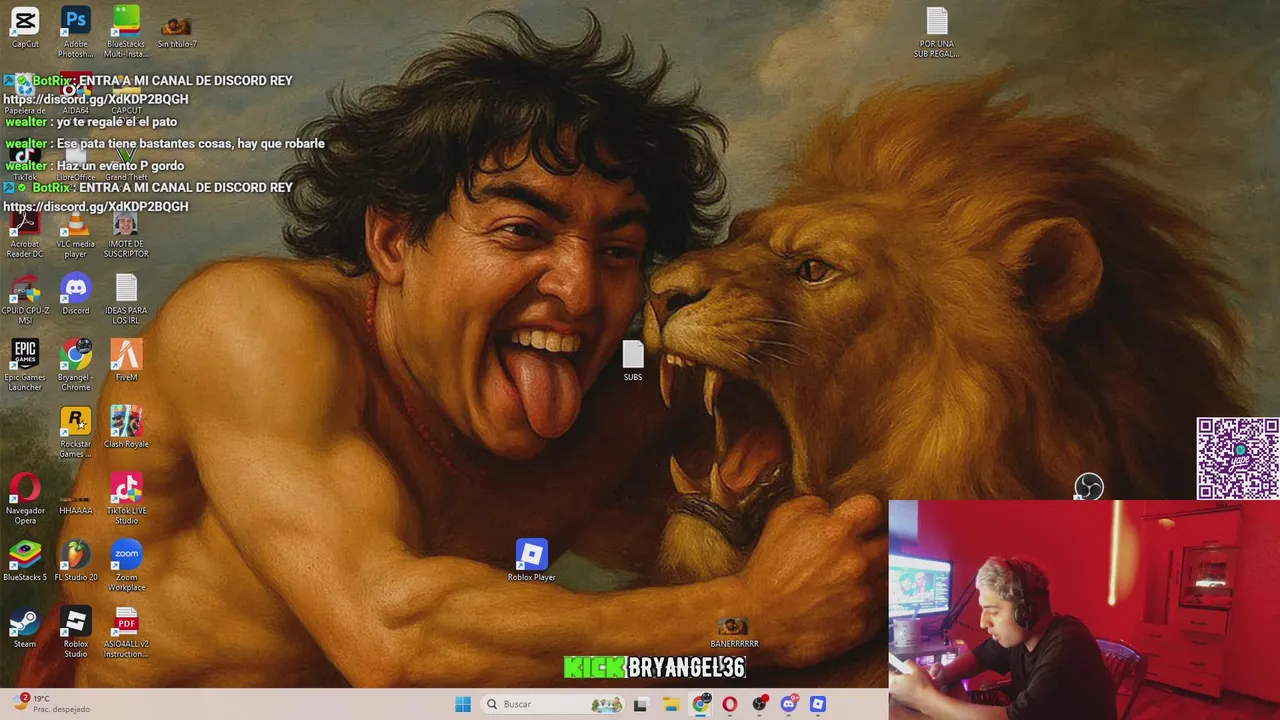Click the Buscar taskbar search box
This screenshot has height=720, width=1280.
[553, 704]
